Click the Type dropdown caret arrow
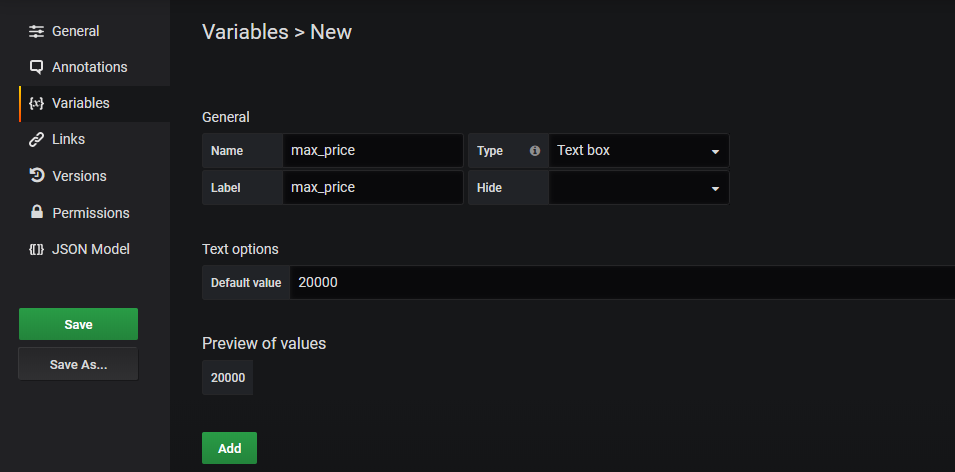 pos(715,152)
